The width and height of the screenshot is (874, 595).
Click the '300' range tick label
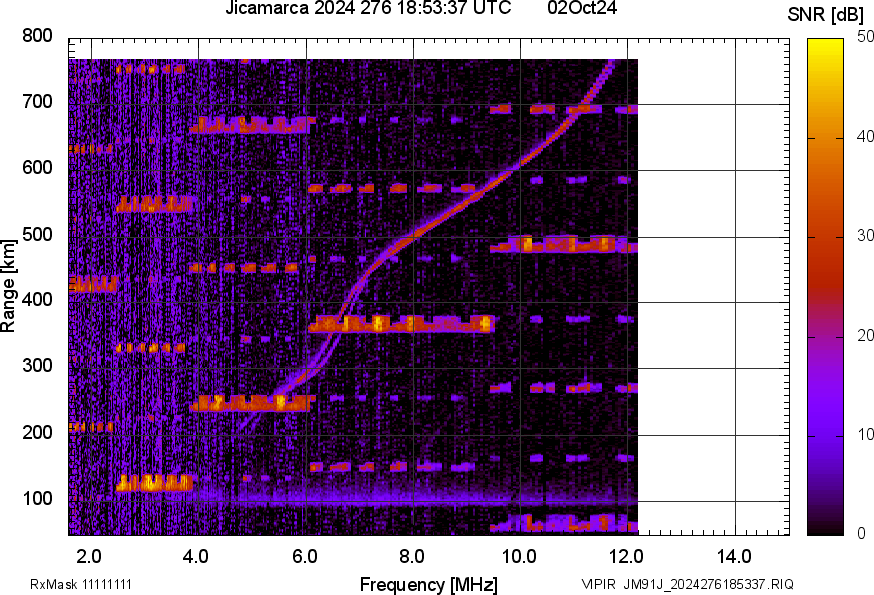click(x=37, y=366)
